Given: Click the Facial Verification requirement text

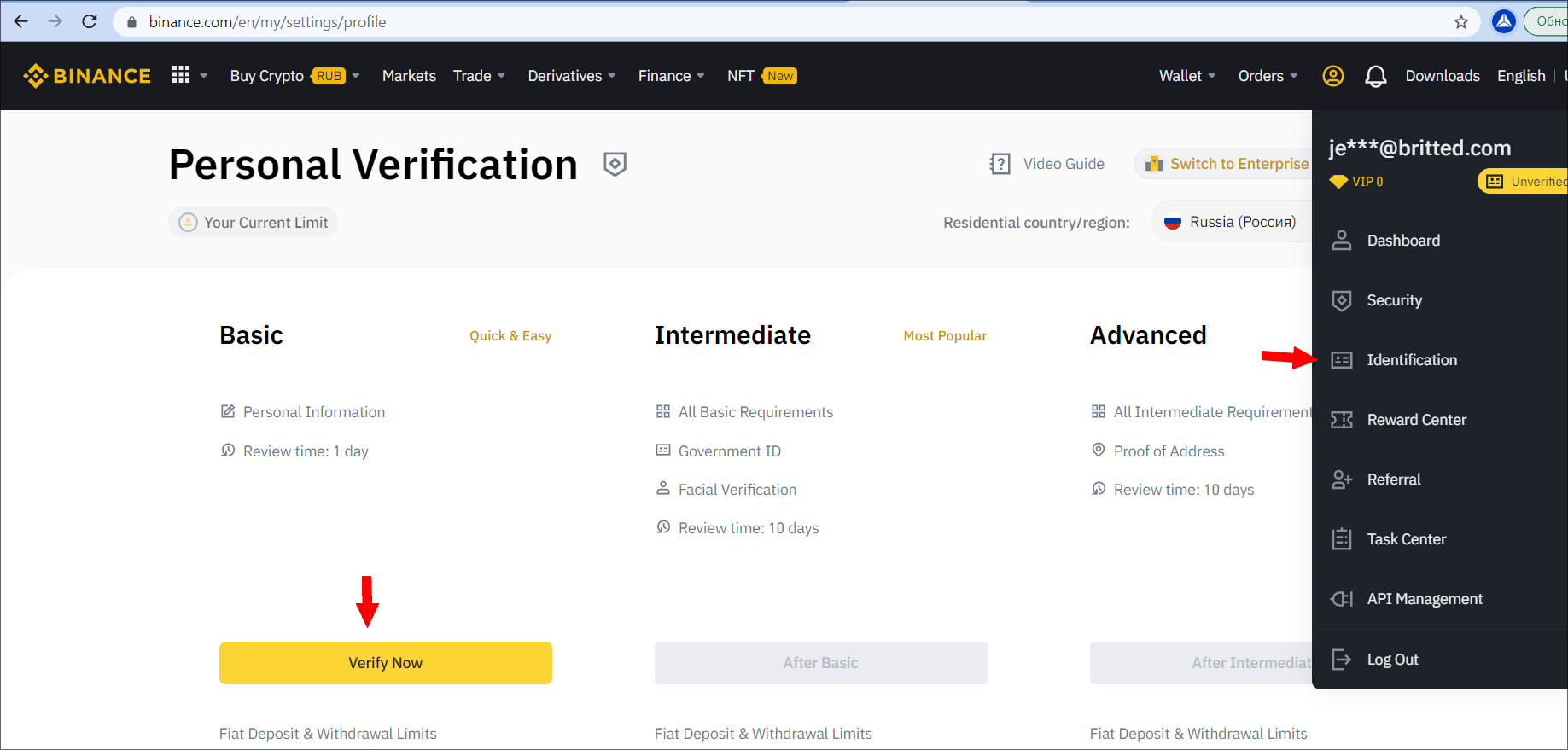Looking at the screenshot, I should coord(737,490).
